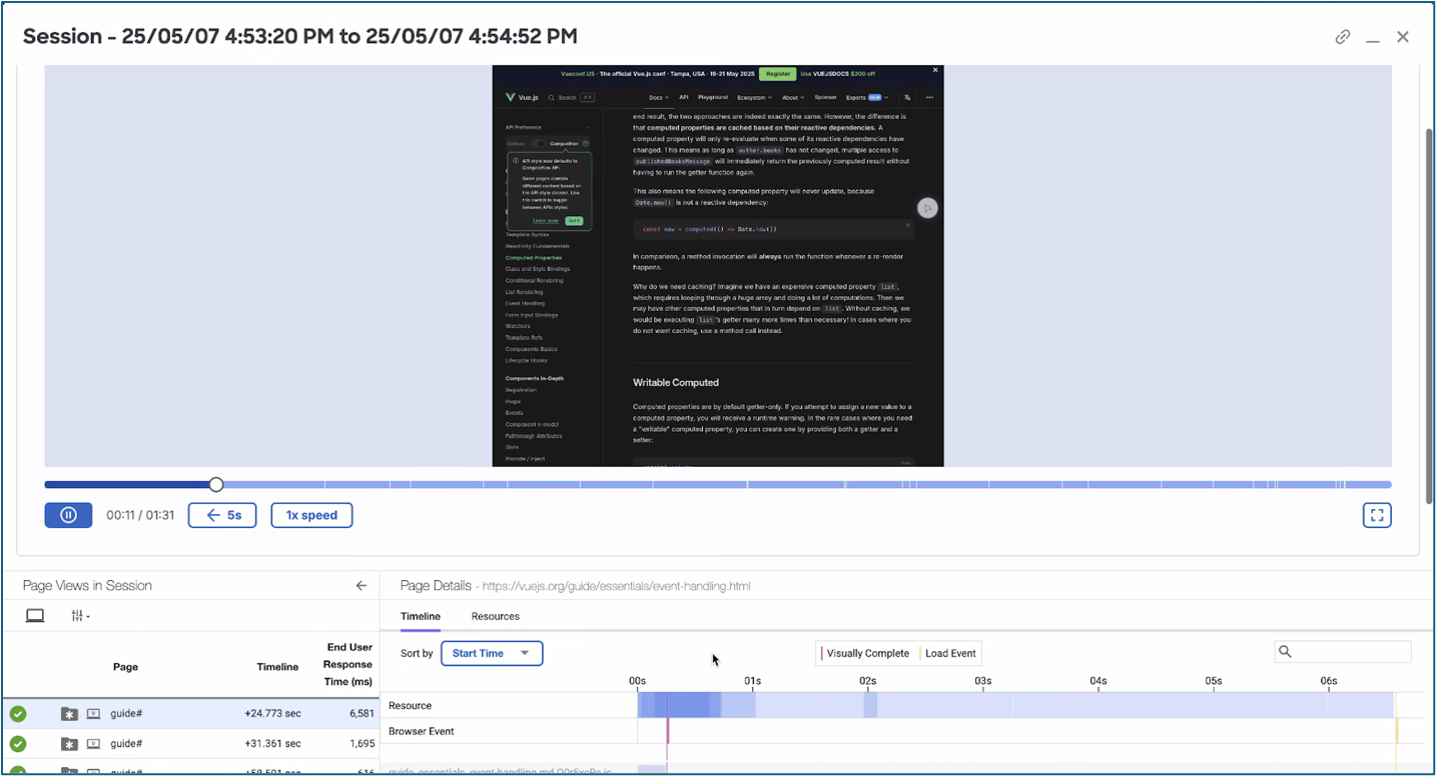Screen dimensions: 1439x779
Task: Collapse the Page Views in Session panel
Action: [x=361, y=586]
